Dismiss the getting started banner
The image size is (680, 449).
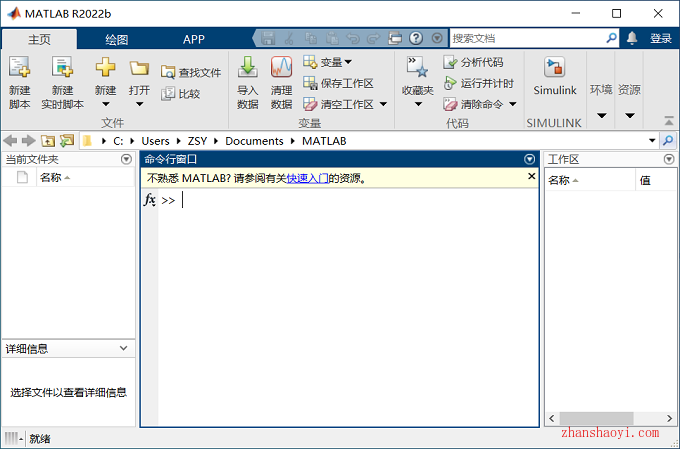point(531,176)
